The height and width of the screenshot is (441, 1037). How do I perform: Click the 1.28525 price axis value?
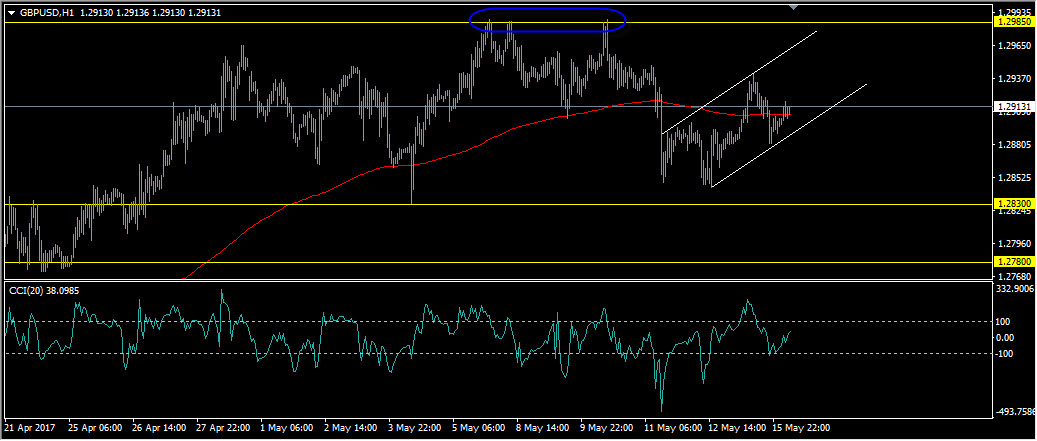[1015, 177]
